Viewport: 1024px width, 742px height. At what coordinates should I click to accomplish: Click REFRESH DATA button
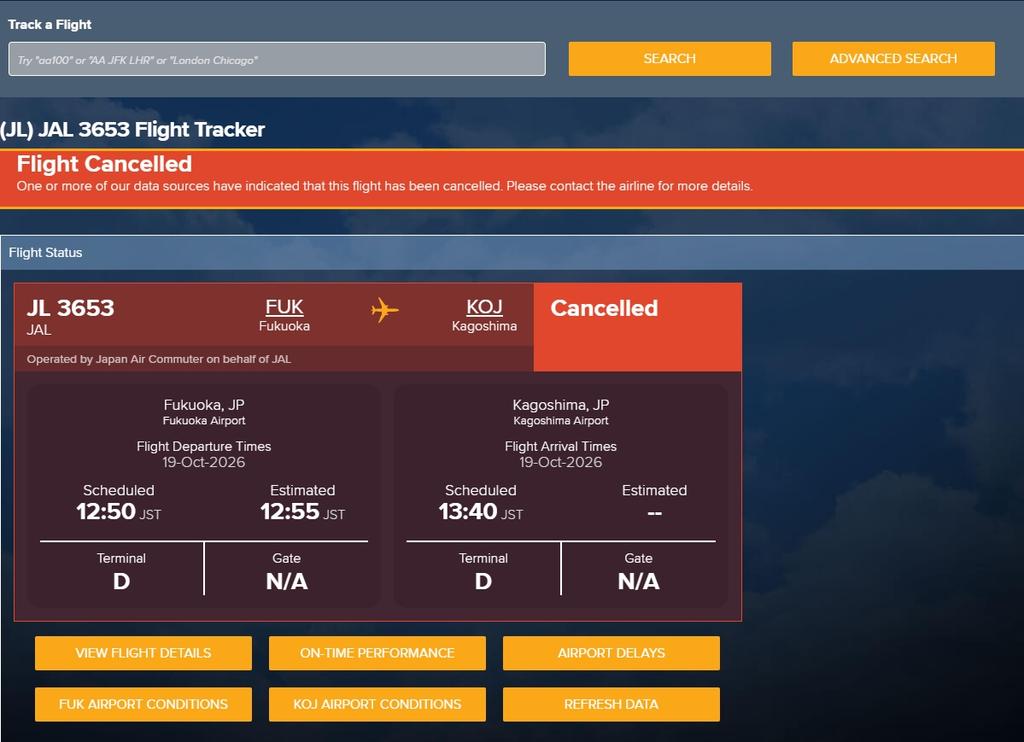click(611, 704)
